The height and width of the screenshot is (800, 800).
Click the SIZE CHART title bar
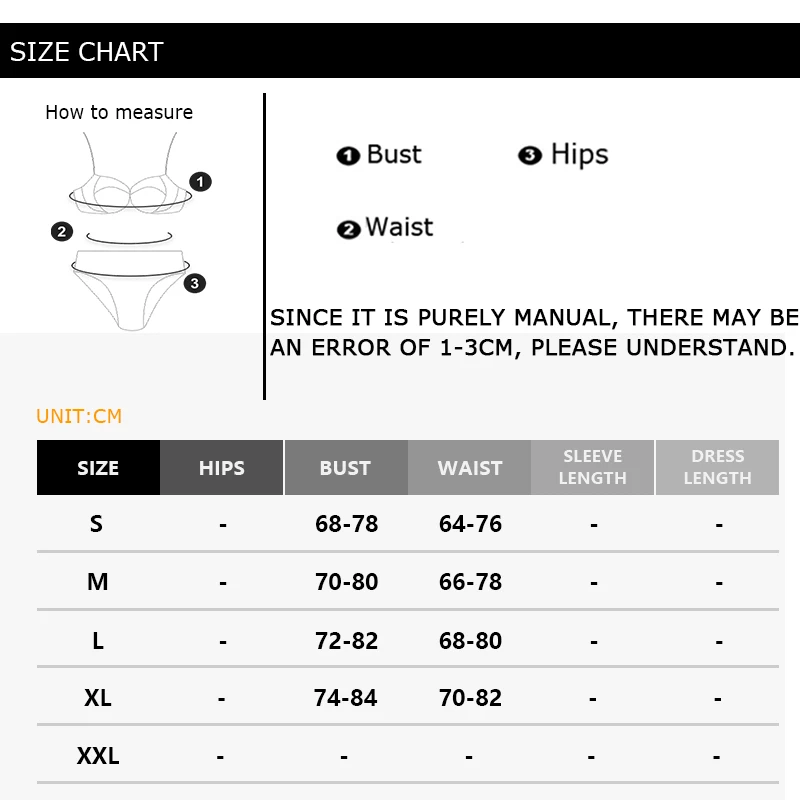400,52
